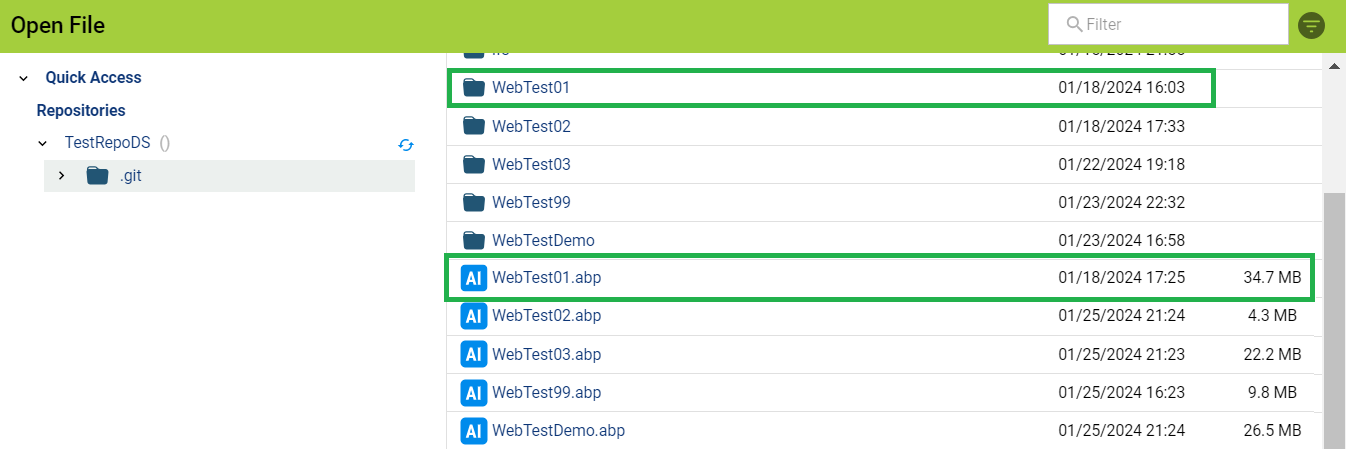Click the WebTestDemo.abp AI file icon
The height and width of the screenshot is (449, 1346).
473,431
